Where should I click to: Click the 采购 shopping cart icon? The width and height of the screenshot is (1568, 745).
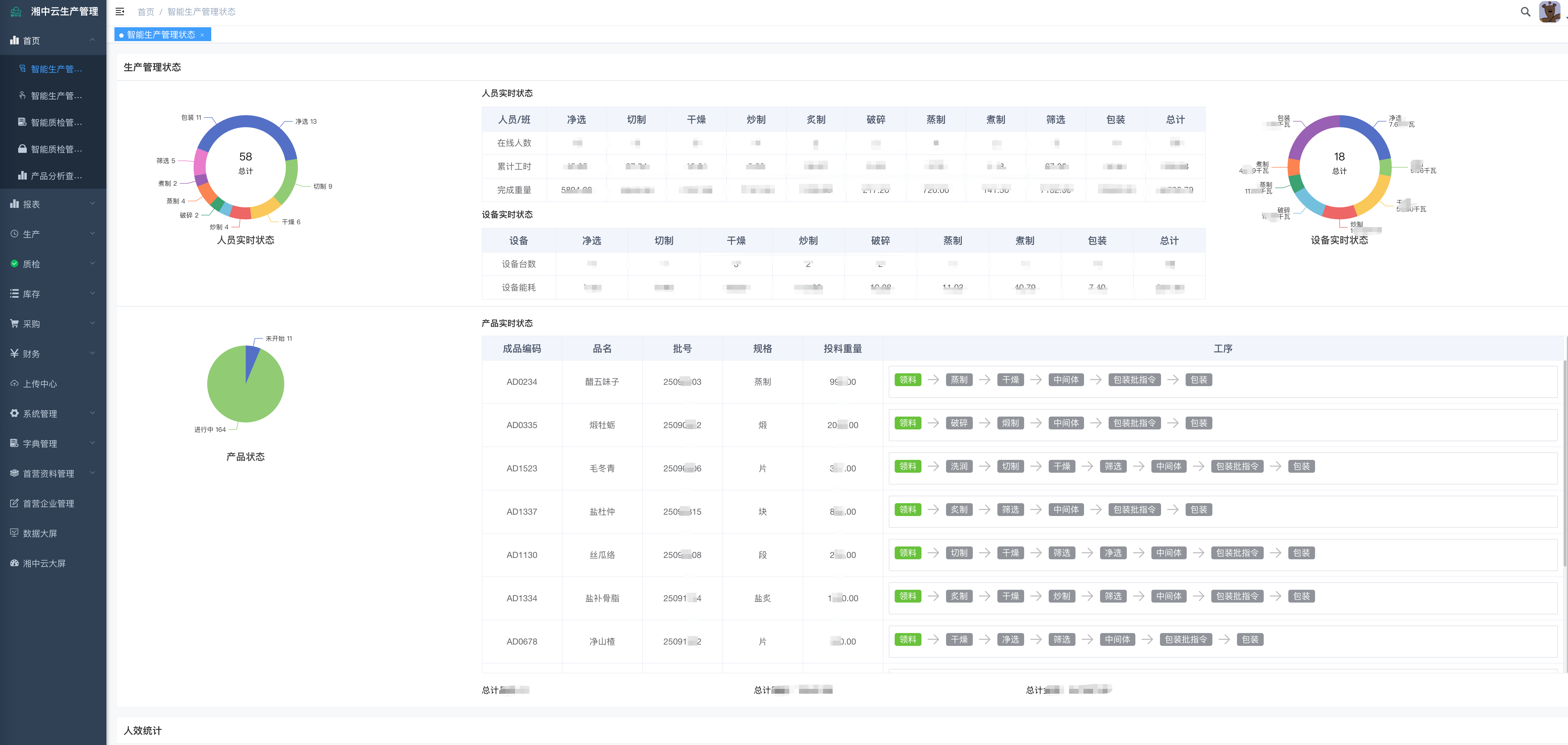coord(15,324)
